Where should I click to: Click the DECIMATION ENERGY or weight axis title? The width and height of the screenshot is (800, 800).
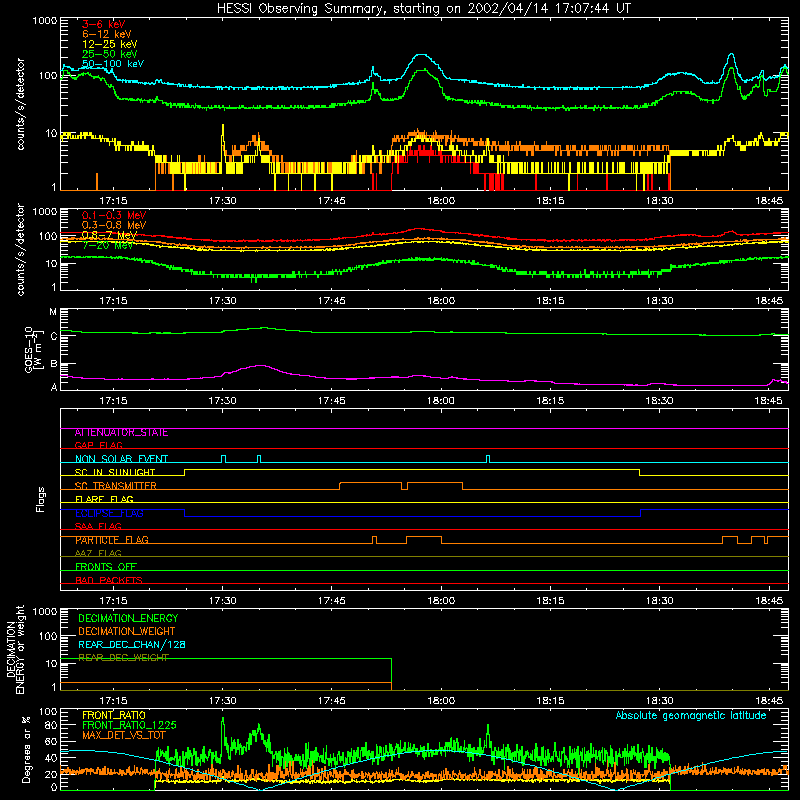click(x=15, y=649)
